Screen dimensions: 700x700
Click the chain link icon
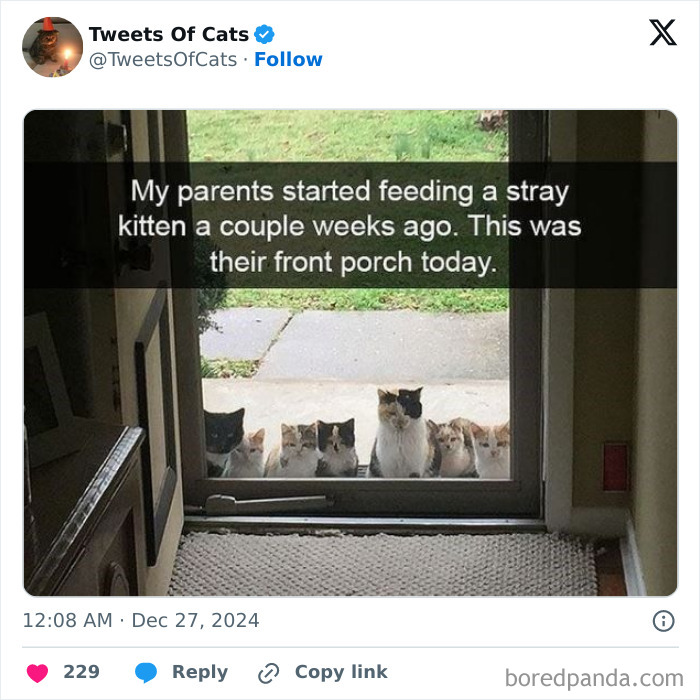[x=268, y=673]
